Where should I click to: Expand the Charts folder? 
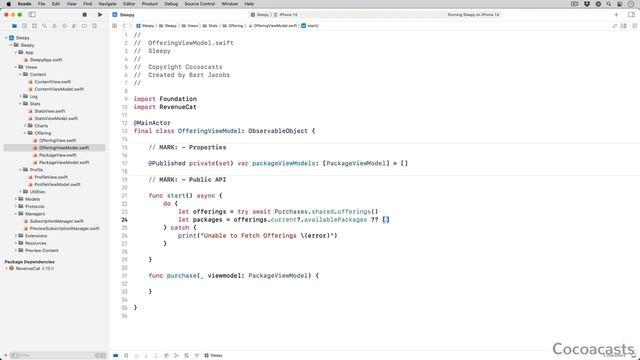pyautogui.click(x=25, y=126)
